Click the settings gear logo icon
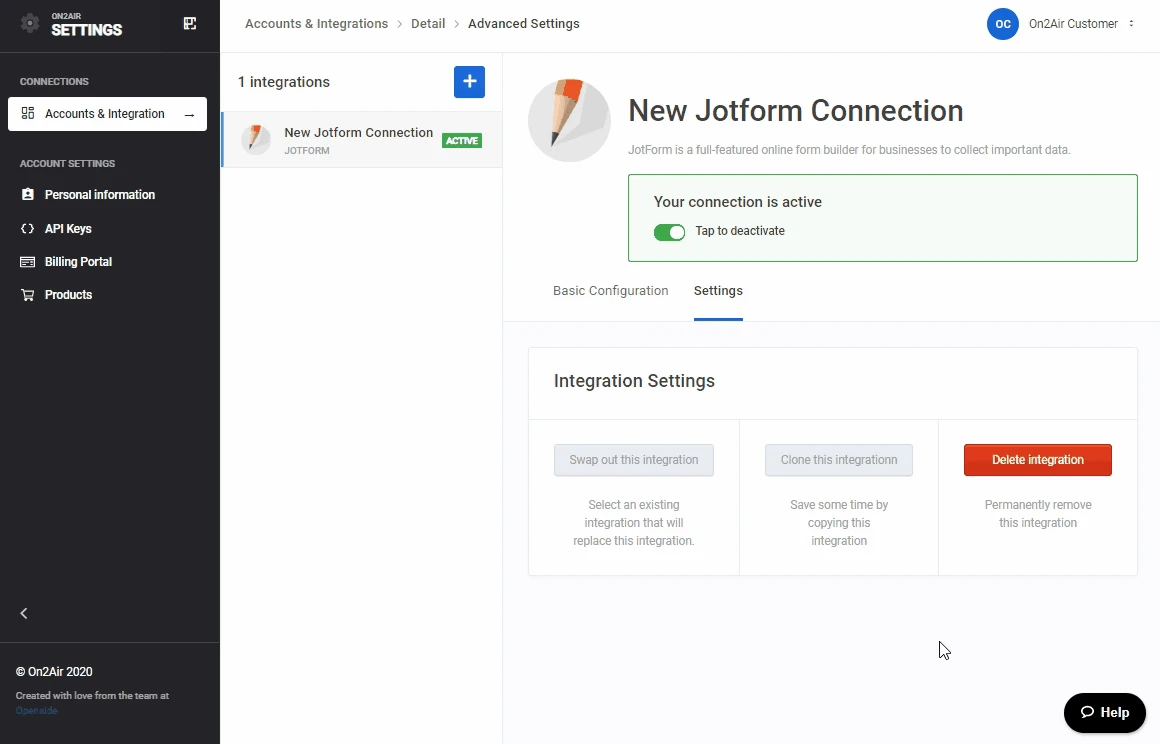The height and width of the screenshot is (744, 1160). coord(30,23)
